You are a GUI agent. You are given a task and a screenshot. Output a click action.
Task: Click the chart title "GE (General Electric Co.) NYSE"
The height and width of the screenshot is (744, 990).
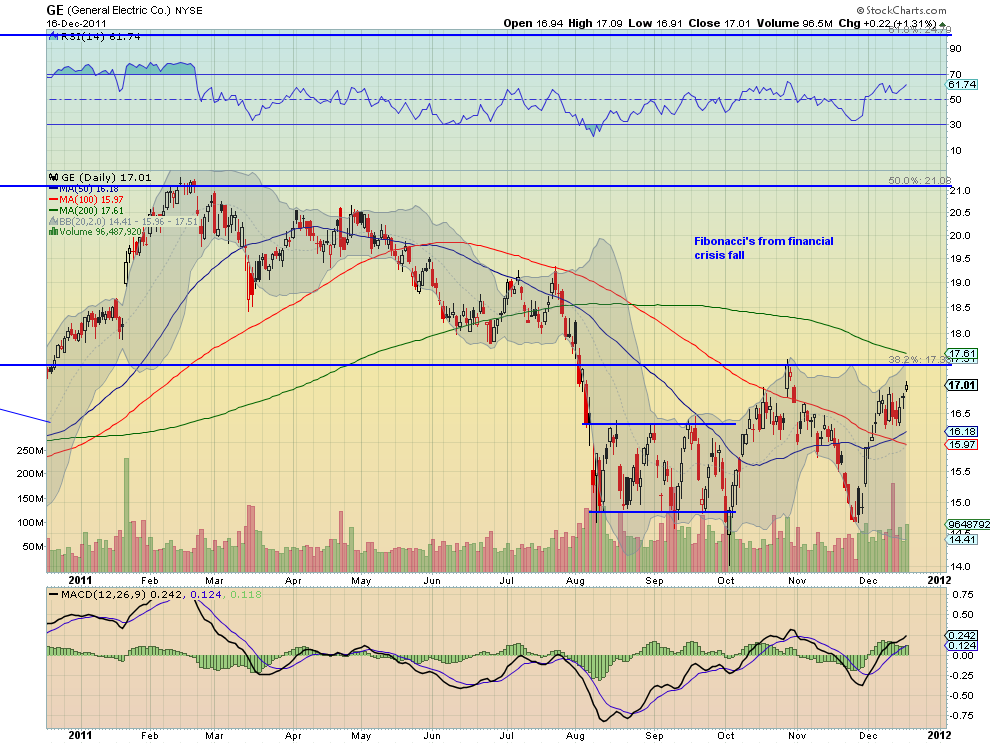(124, 10)
